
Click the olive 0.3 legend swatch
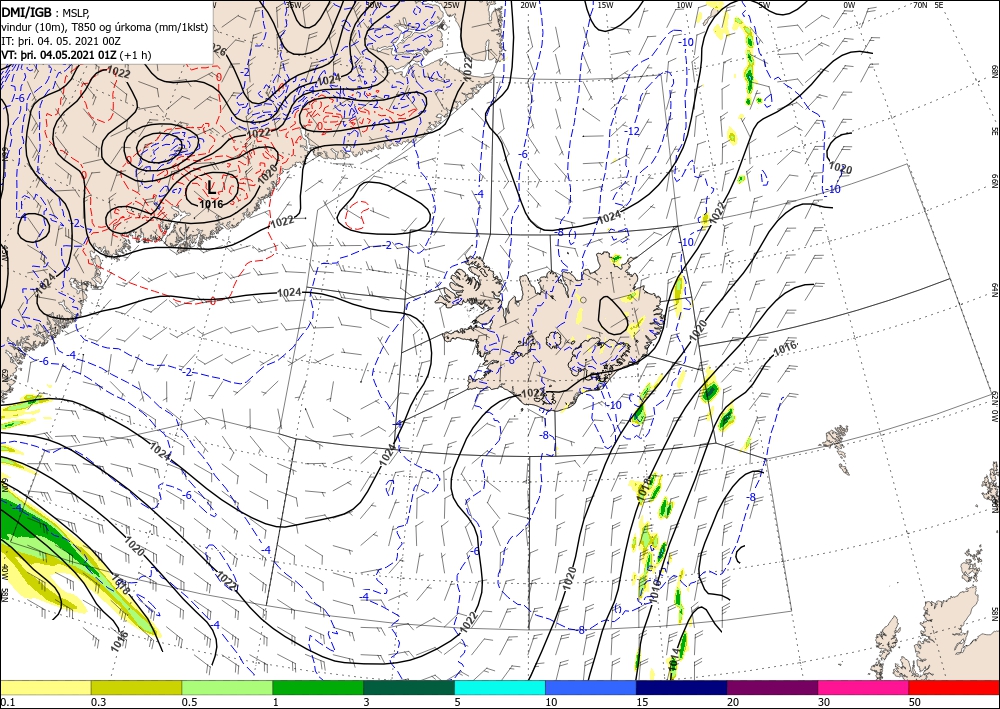(x=136, y=687)
